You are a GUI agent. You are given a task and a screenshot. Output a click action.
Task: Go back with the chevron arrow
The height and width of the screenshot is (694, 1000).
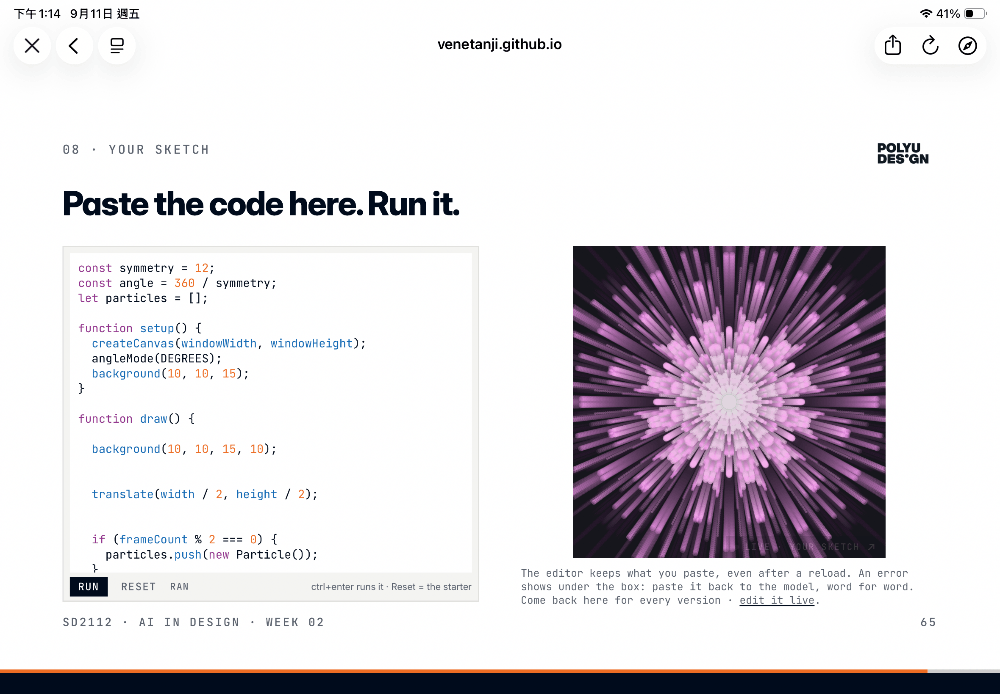74,45
